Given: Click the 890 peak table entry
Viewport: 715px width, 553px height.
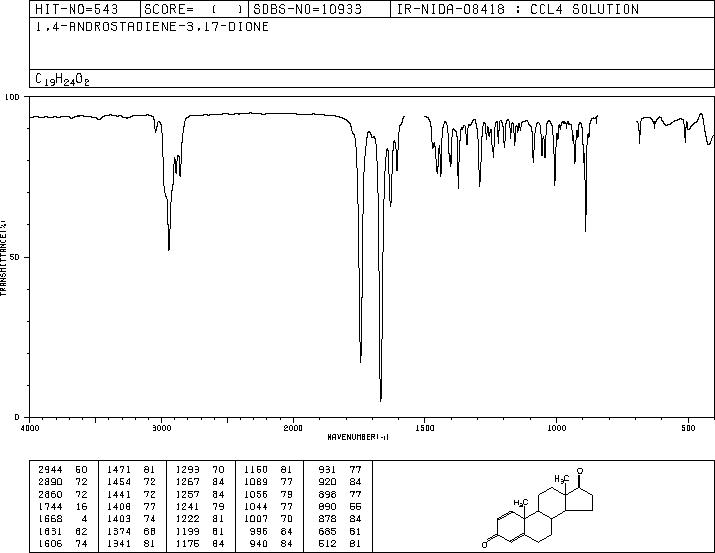Looking at the screenshot, I should click(340, 506).
